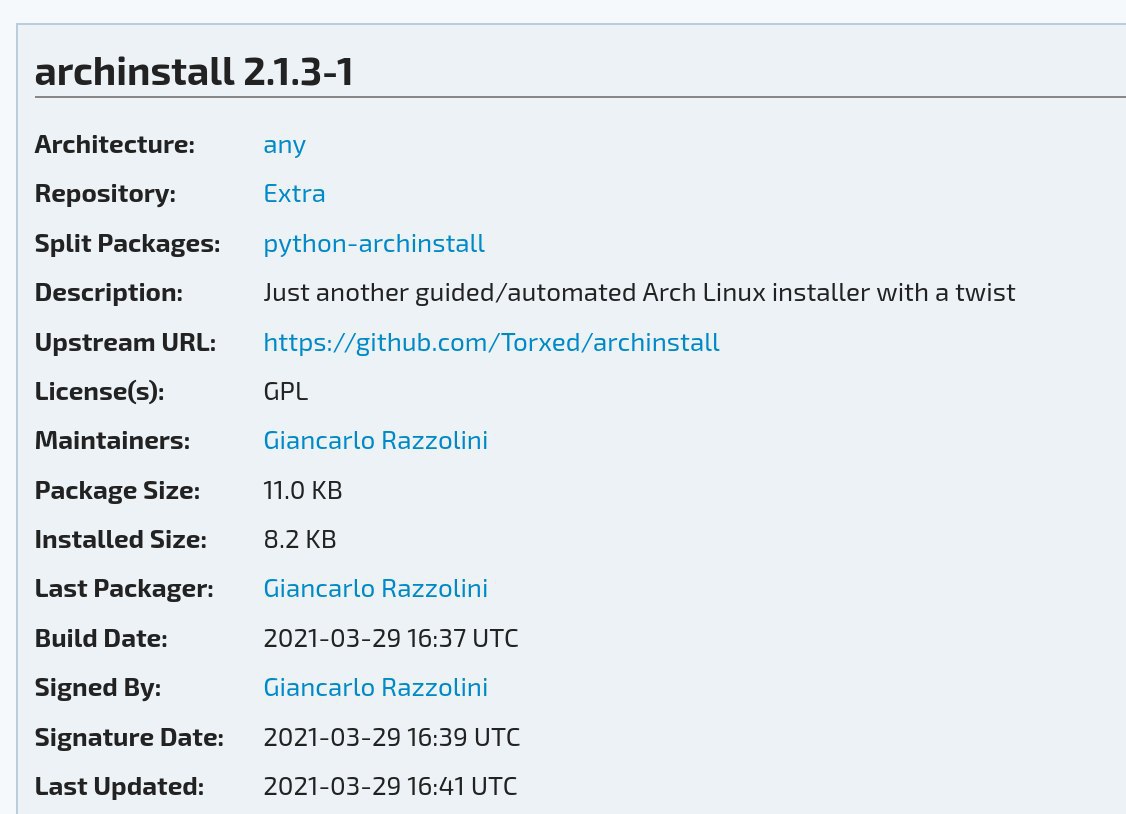Open Giancarlo Razzolini link under Maintainers

[x=376, y=441]
